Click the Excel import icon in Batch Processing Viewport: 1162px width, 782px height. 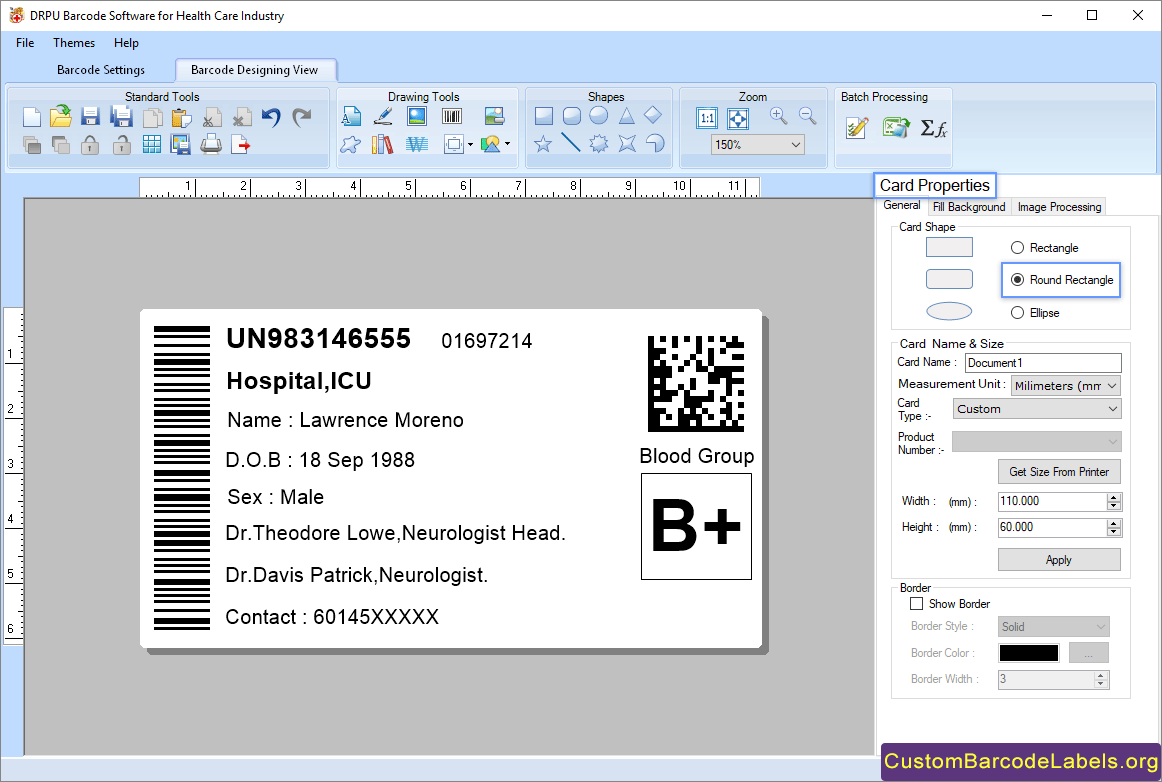pos(896,127)
